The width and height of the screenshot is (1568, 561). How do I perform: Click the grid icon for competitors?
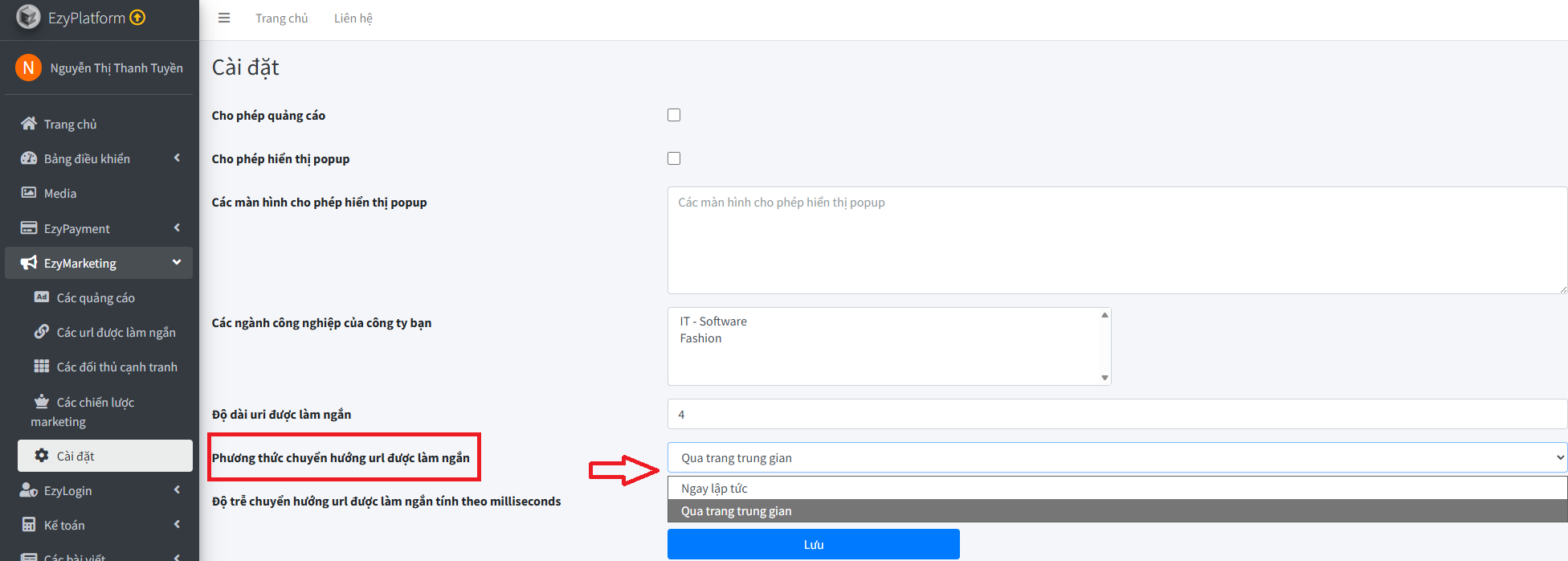tap(42, 366)
